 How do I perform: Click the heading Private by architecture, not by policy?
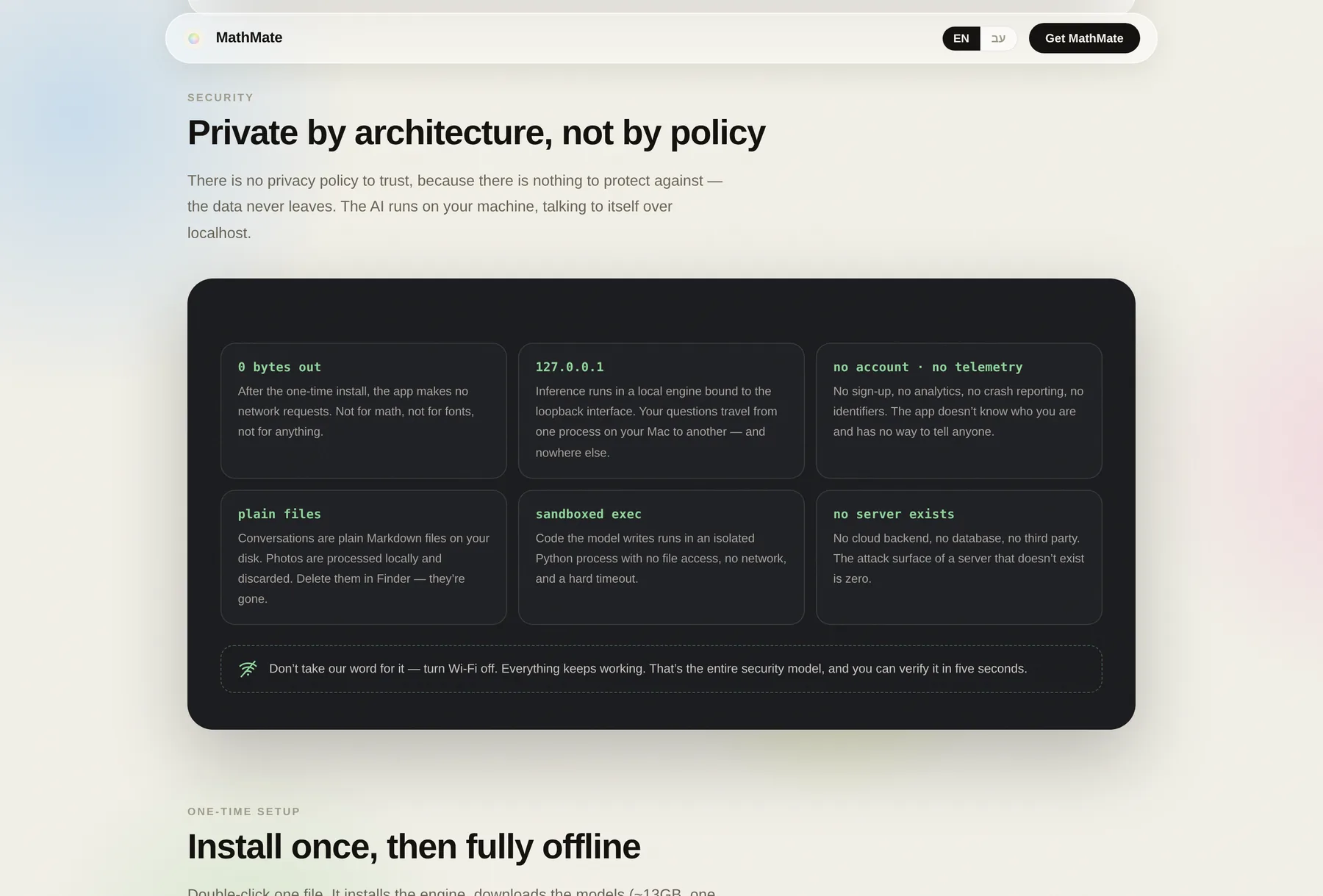[476, 133]
